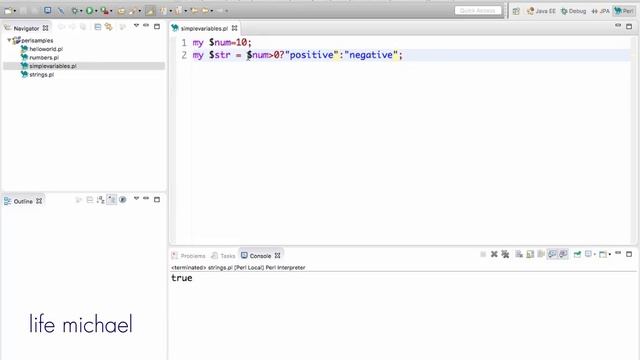Click the Next Annotation toolbar icon
The width and height of the screenshot is (640, 360).
tap(164, 11)
